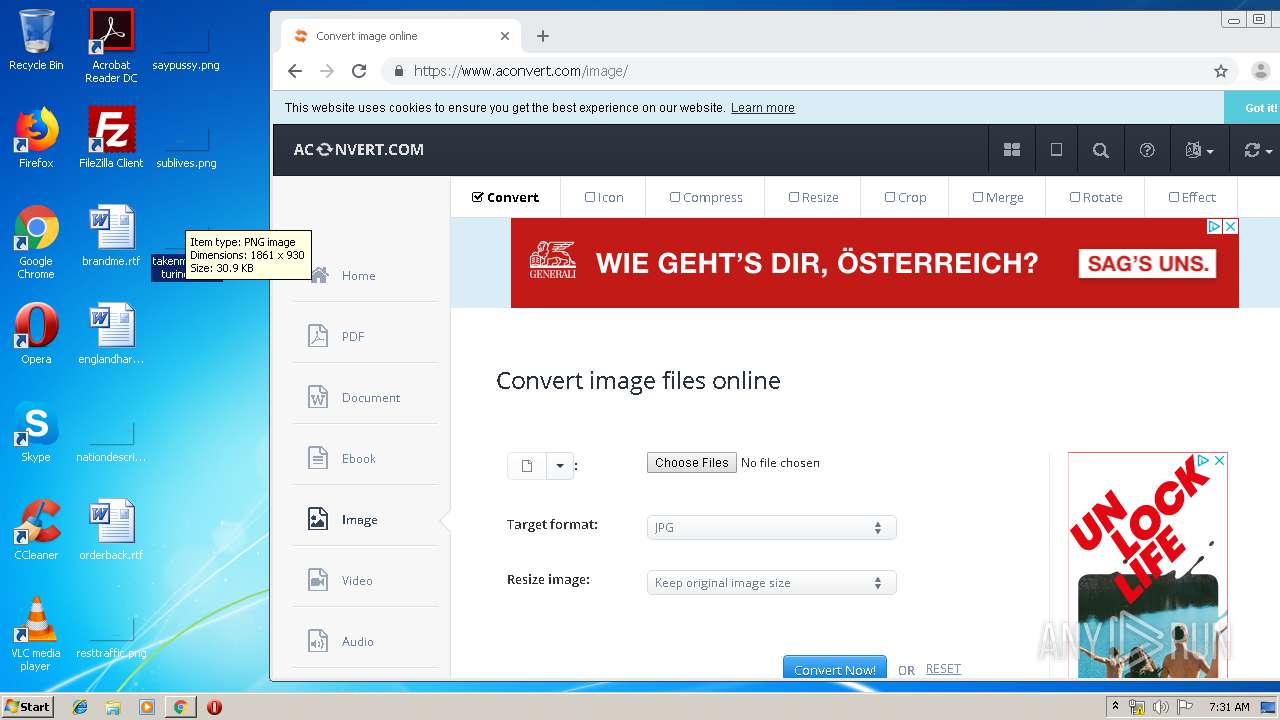Expand the refresh options dropdown in header

pos(1257,150)
